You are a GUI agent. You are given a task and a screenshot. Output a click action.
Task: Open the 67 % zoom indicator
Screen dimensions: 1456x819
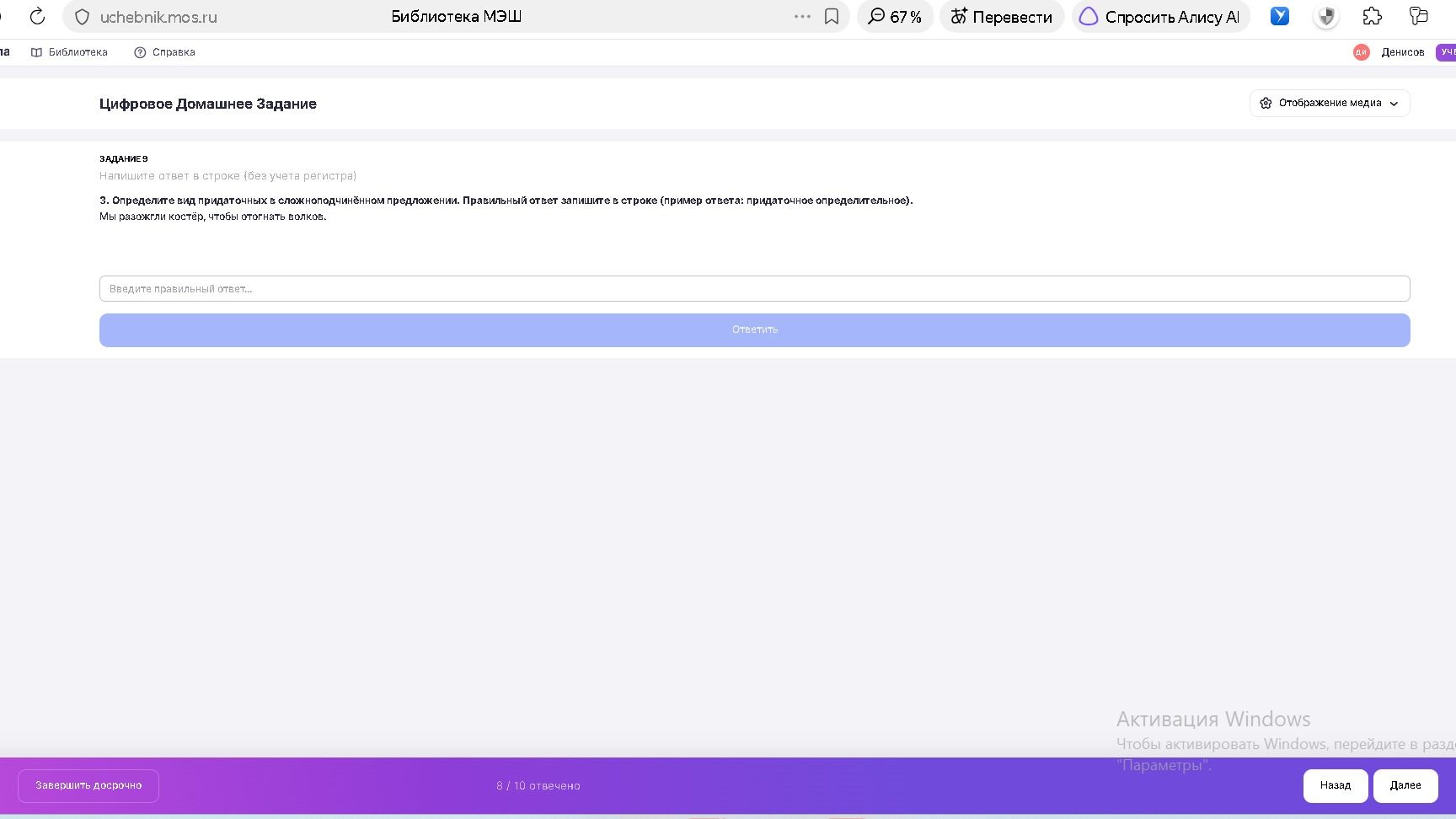pyautogui.click(x=895, y=17)
